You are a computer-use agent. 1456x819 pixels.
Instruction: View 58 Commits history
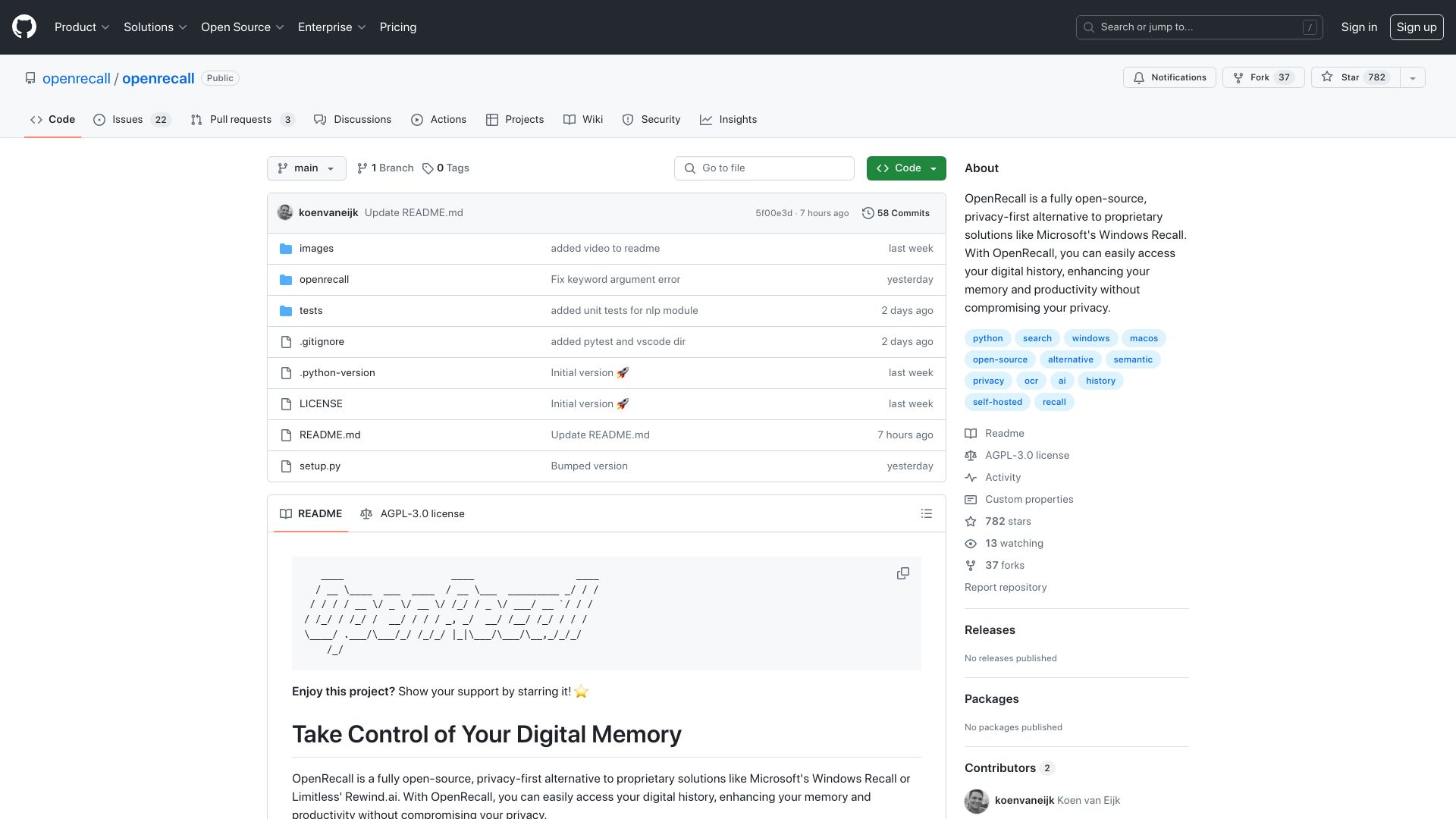tap(896, 213)
